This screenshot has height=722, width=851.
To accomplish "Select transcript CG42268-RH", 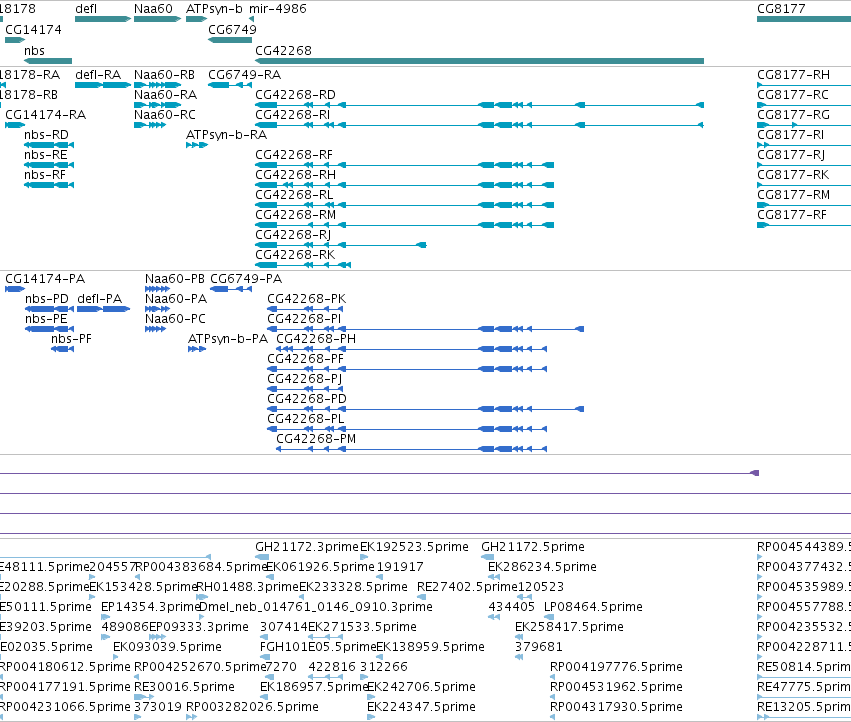I will point(295,175).
